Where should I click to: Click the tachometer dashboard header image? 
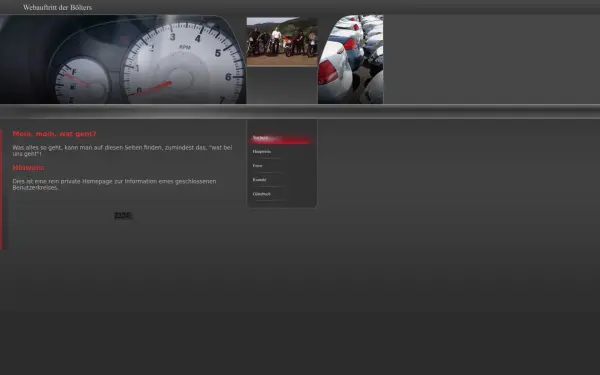coord(122,59)
